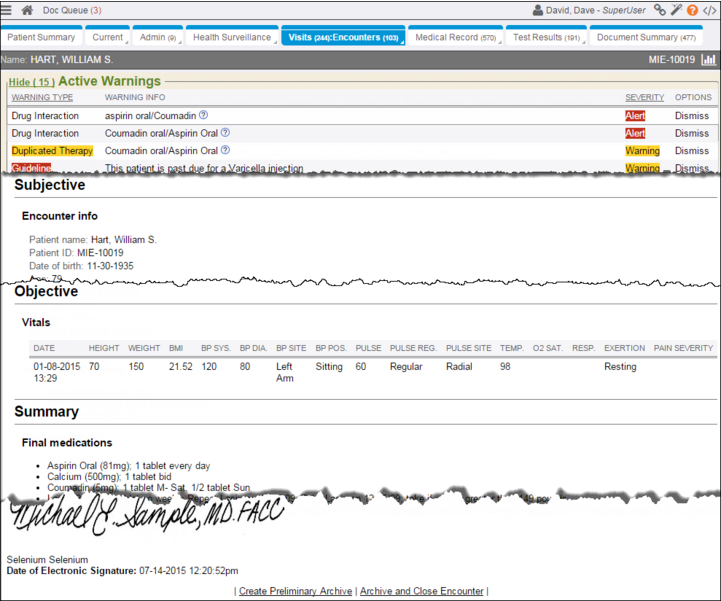Viewport: 721px width, 601px height.
Task: Expand the Current tab dropdown corner arrow
Action: click(126, 43)
